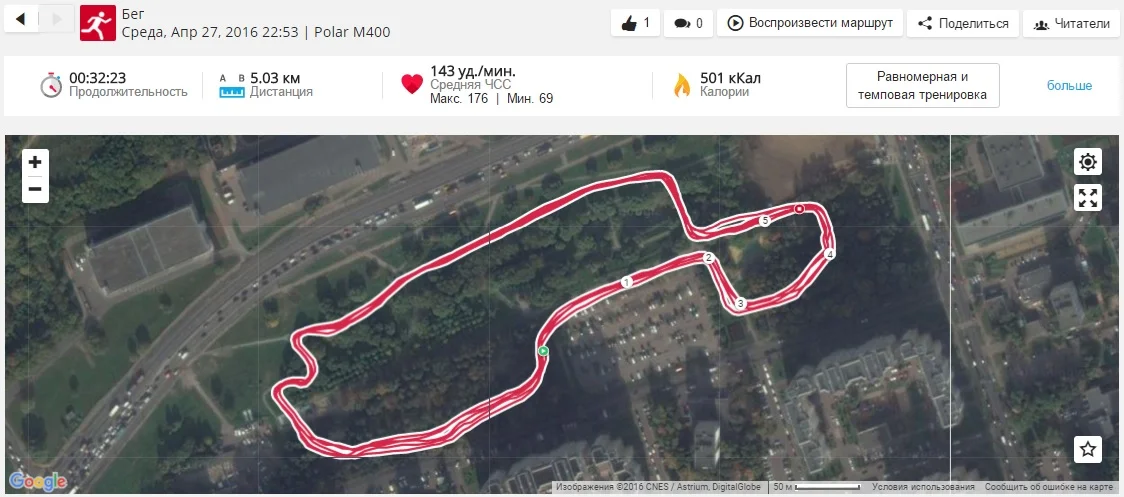Open Условия использования link on map
The height and width of the screenshot is (497, 1124).
923,487
